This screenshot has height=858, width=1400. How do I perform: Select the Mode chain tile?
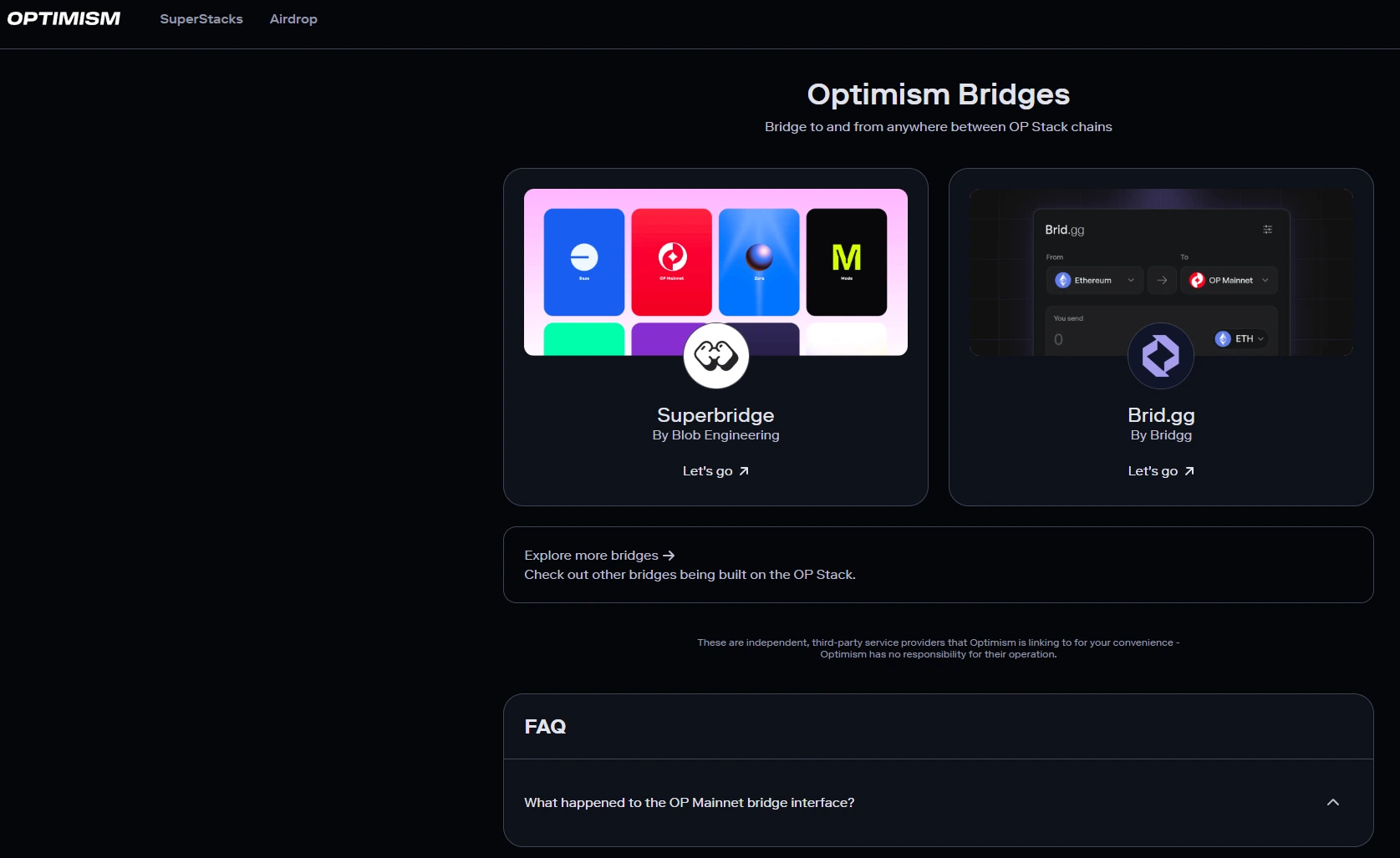[x=846, y=261]
